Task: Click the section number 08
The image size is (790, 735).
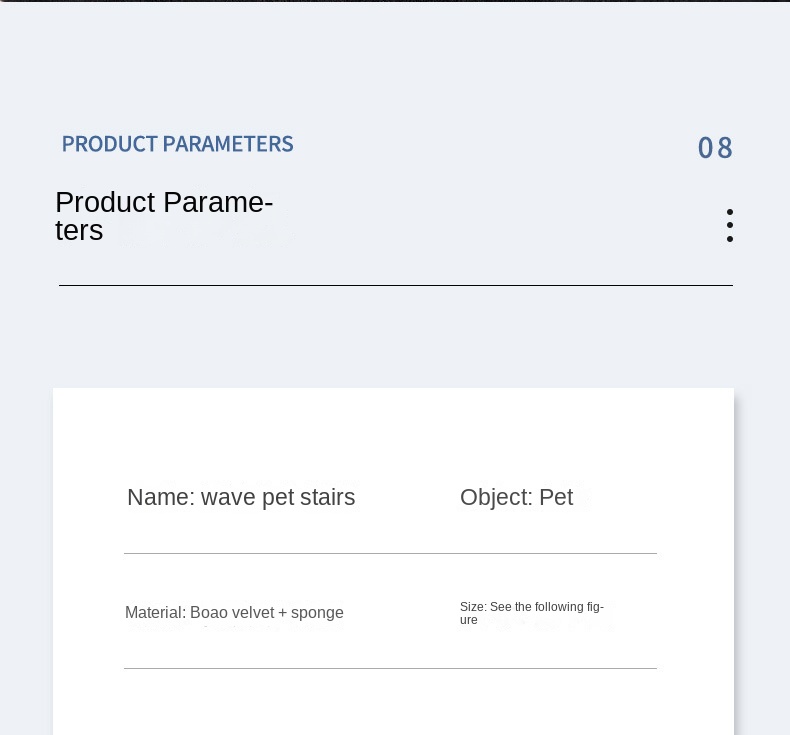Action: (715, 148)
